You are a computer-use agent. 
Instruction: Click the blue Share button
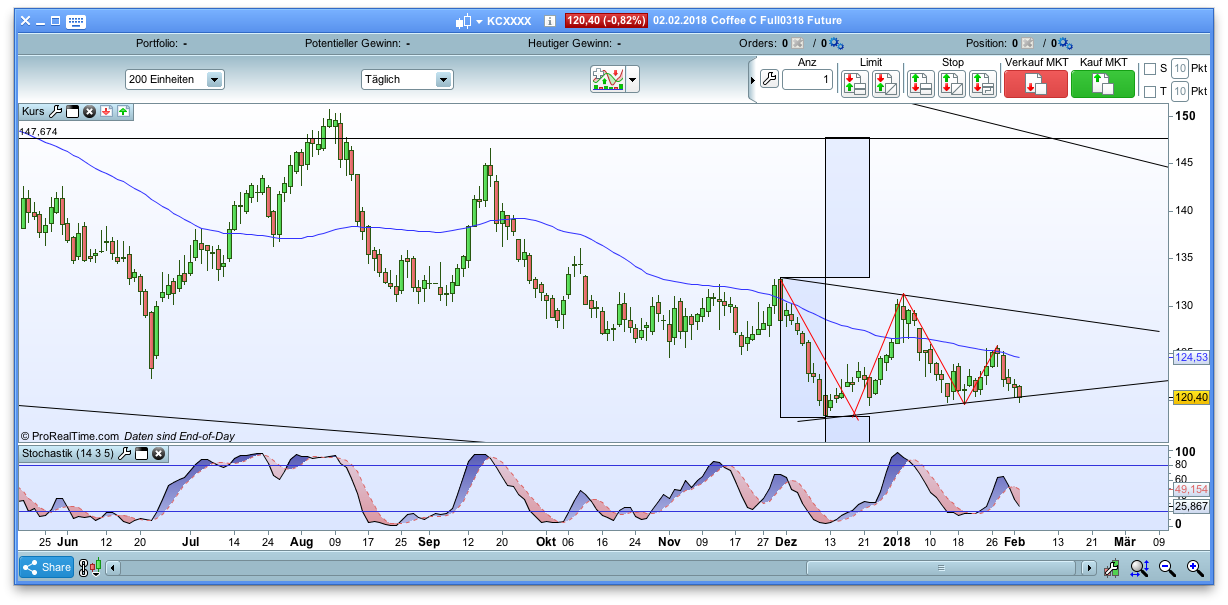click(x=46, y=567)
